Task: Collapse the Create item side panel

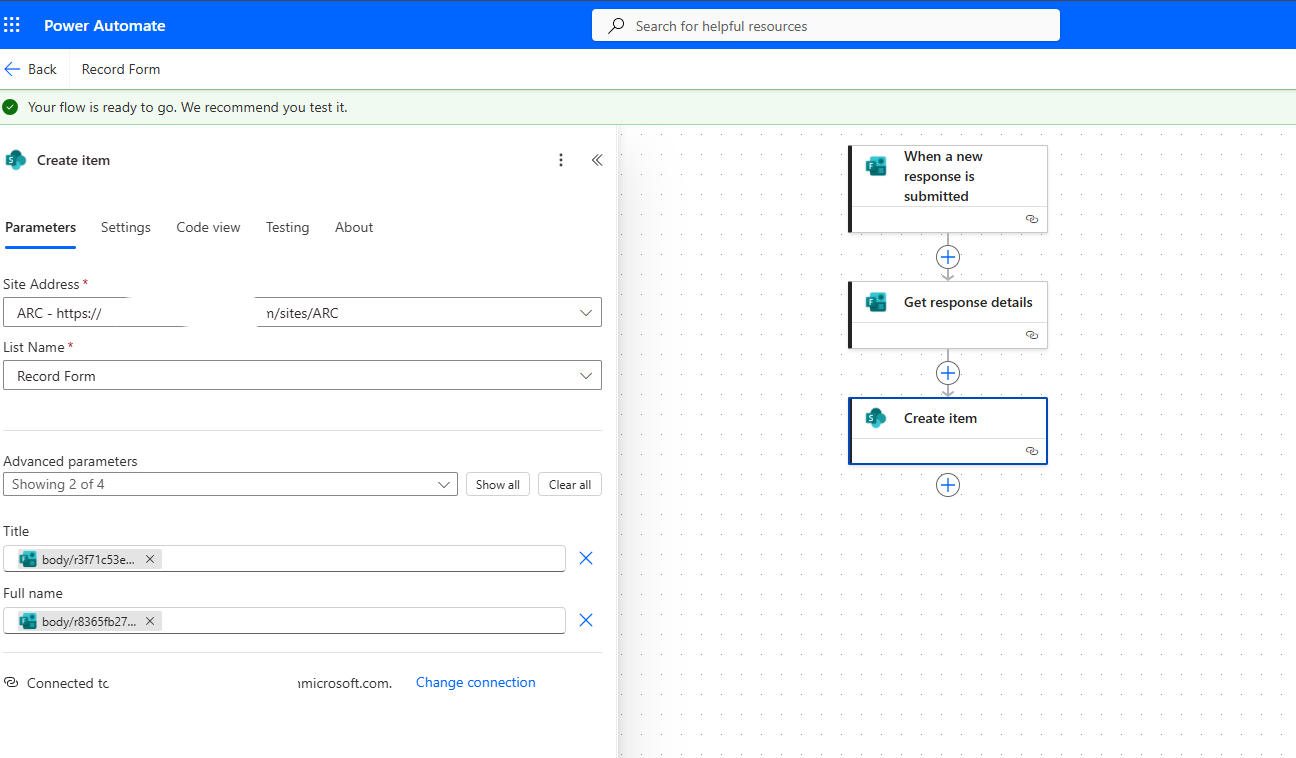Action: click(597, 160)
